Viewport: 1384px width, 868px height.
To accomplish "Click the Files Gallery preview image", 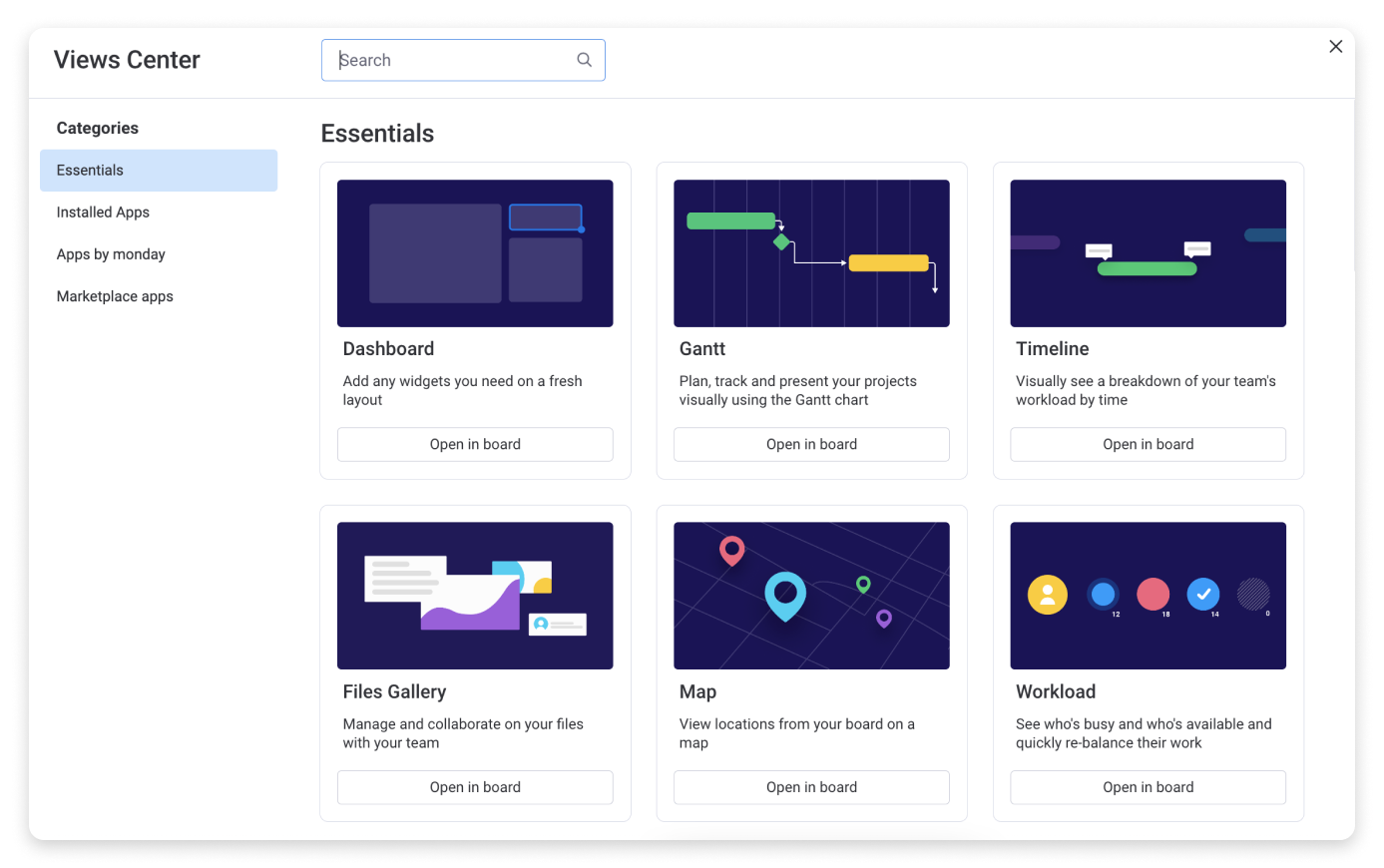I will click(x=475, y=596).
